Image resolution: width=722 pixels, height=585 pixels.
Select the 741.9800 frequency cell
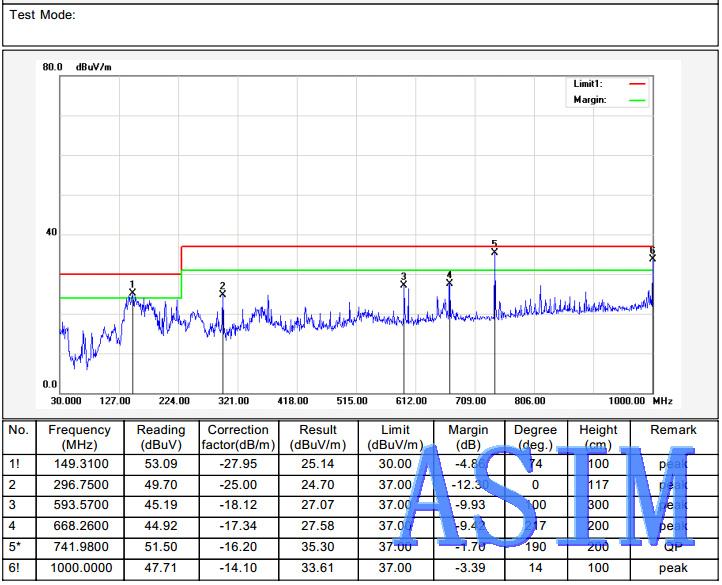pos(81,547)
